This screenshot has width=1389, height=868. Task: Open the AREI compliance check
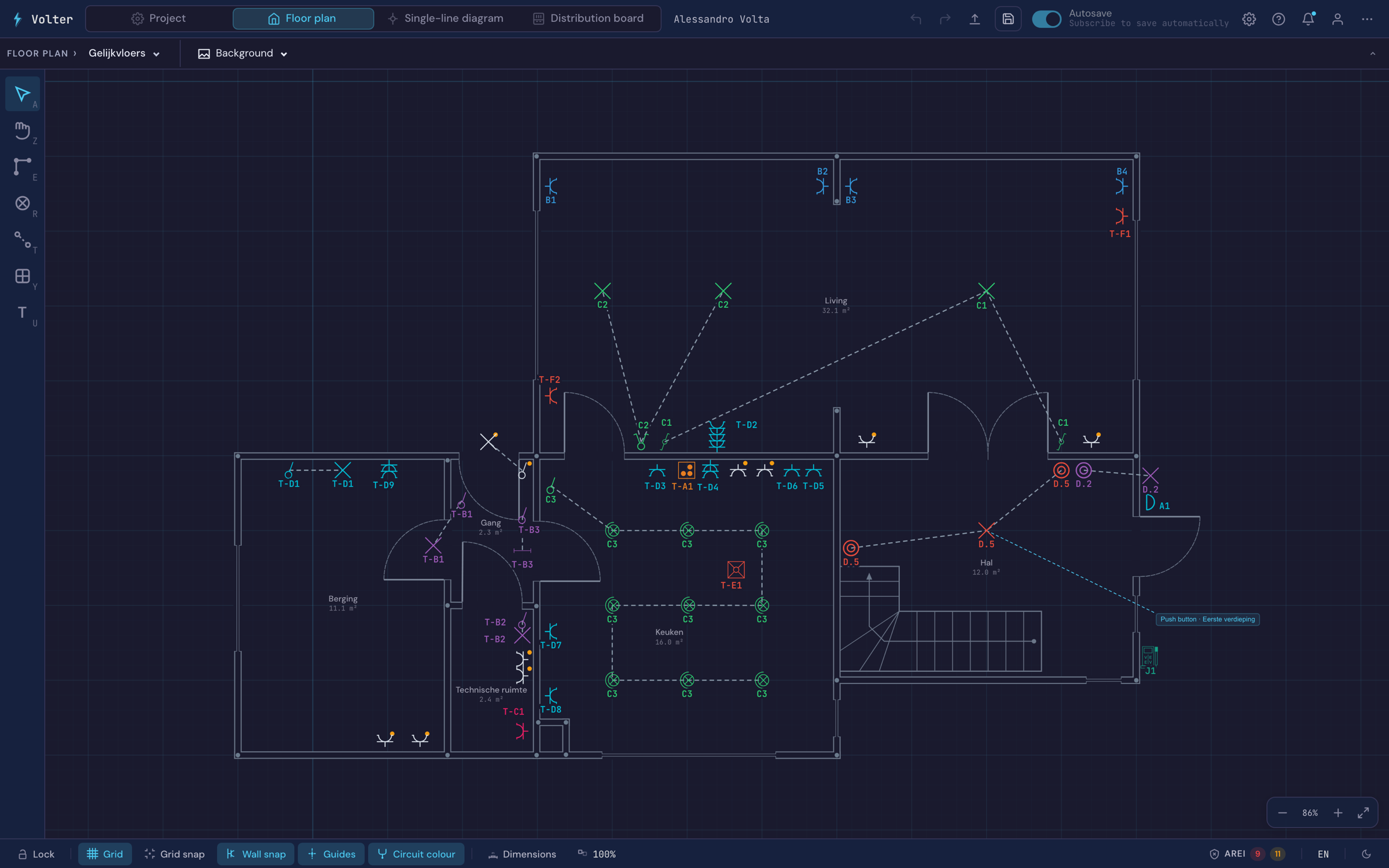click(x=1247, y=854)
